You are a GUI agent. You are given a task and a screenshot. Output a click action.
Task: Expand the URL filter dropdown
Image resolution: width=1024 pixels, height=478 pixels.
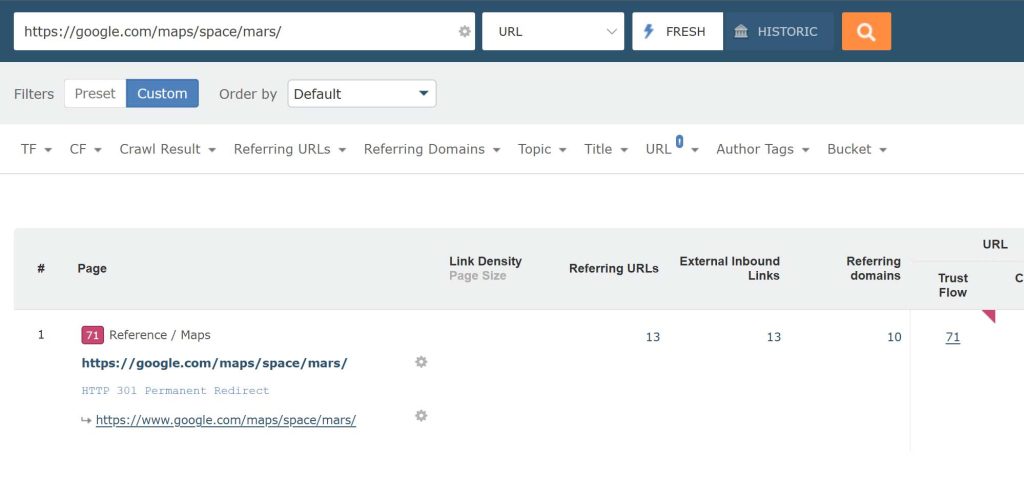click(672, 149)
